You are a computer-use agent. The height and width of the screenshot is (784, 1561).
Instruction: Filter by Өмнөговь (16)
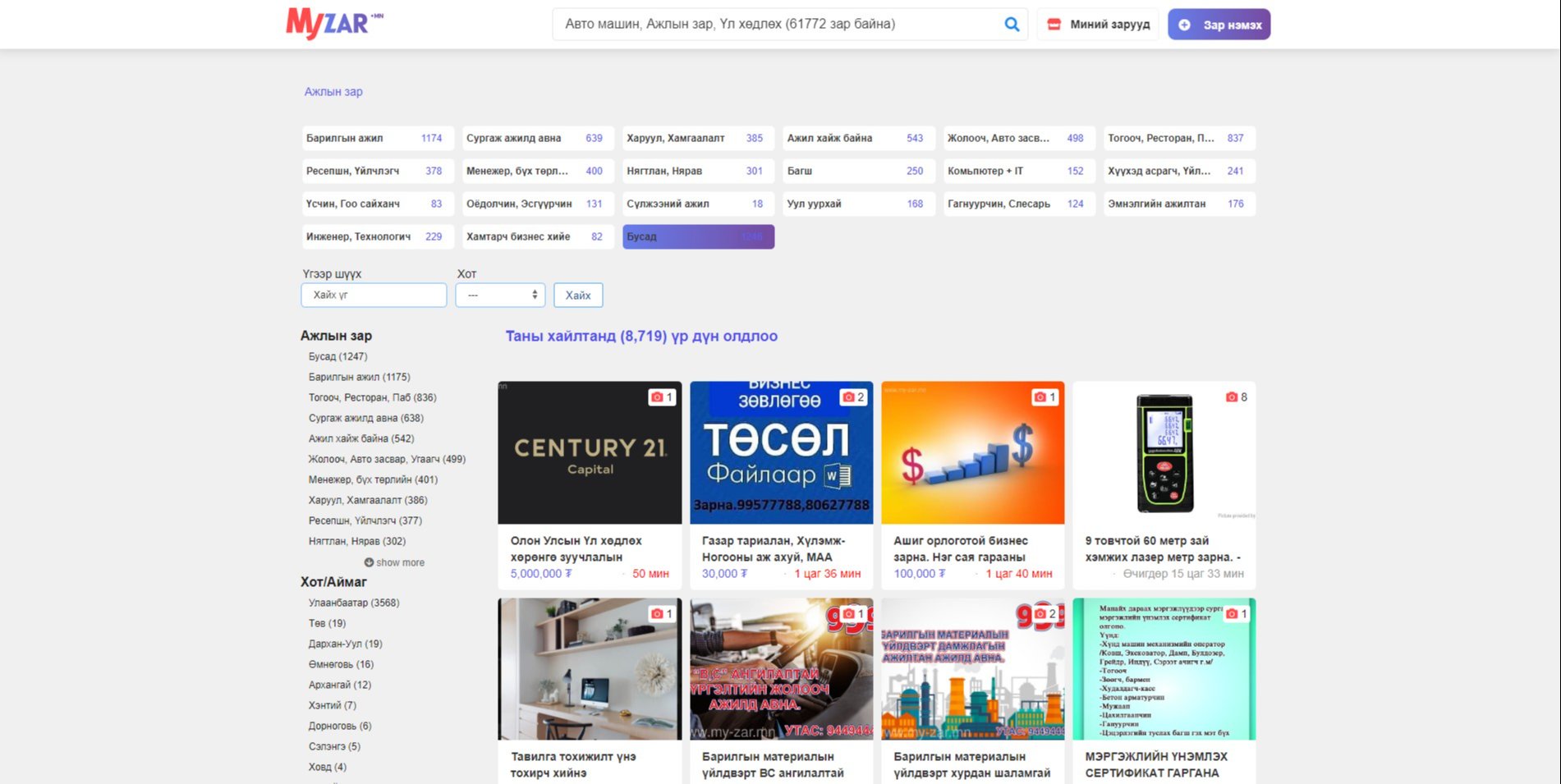341,664
